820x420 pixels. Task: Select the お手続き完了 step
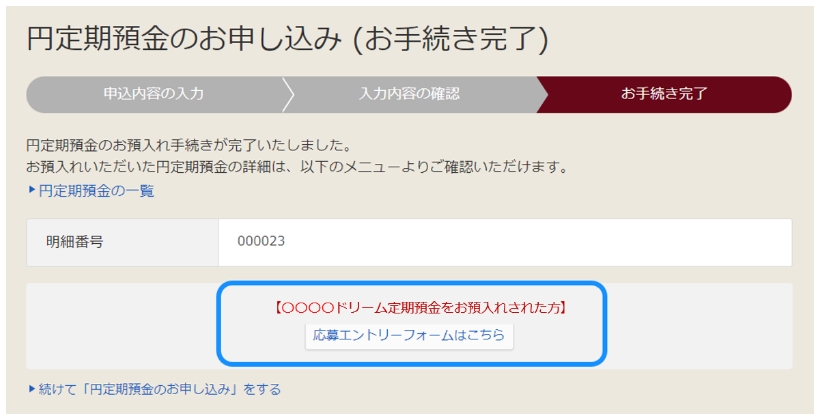pyautogui.click(x=664, y=94)
